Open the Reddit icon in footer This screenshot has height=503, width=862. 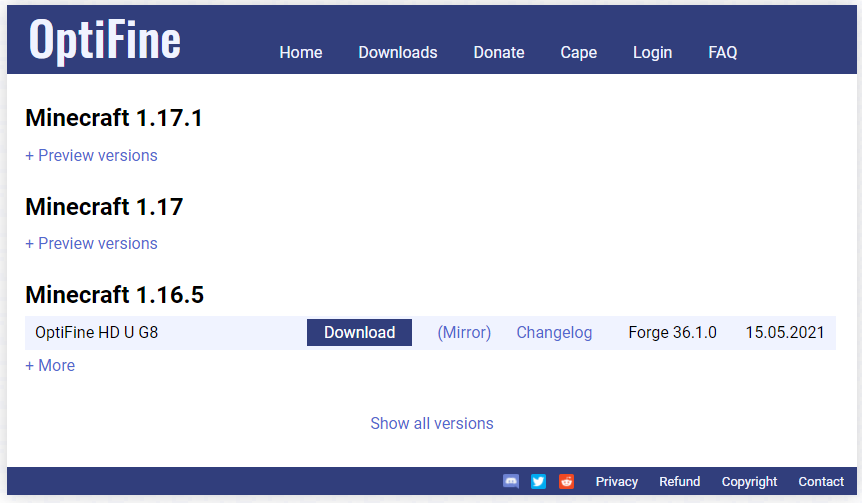tap(566, 482)
